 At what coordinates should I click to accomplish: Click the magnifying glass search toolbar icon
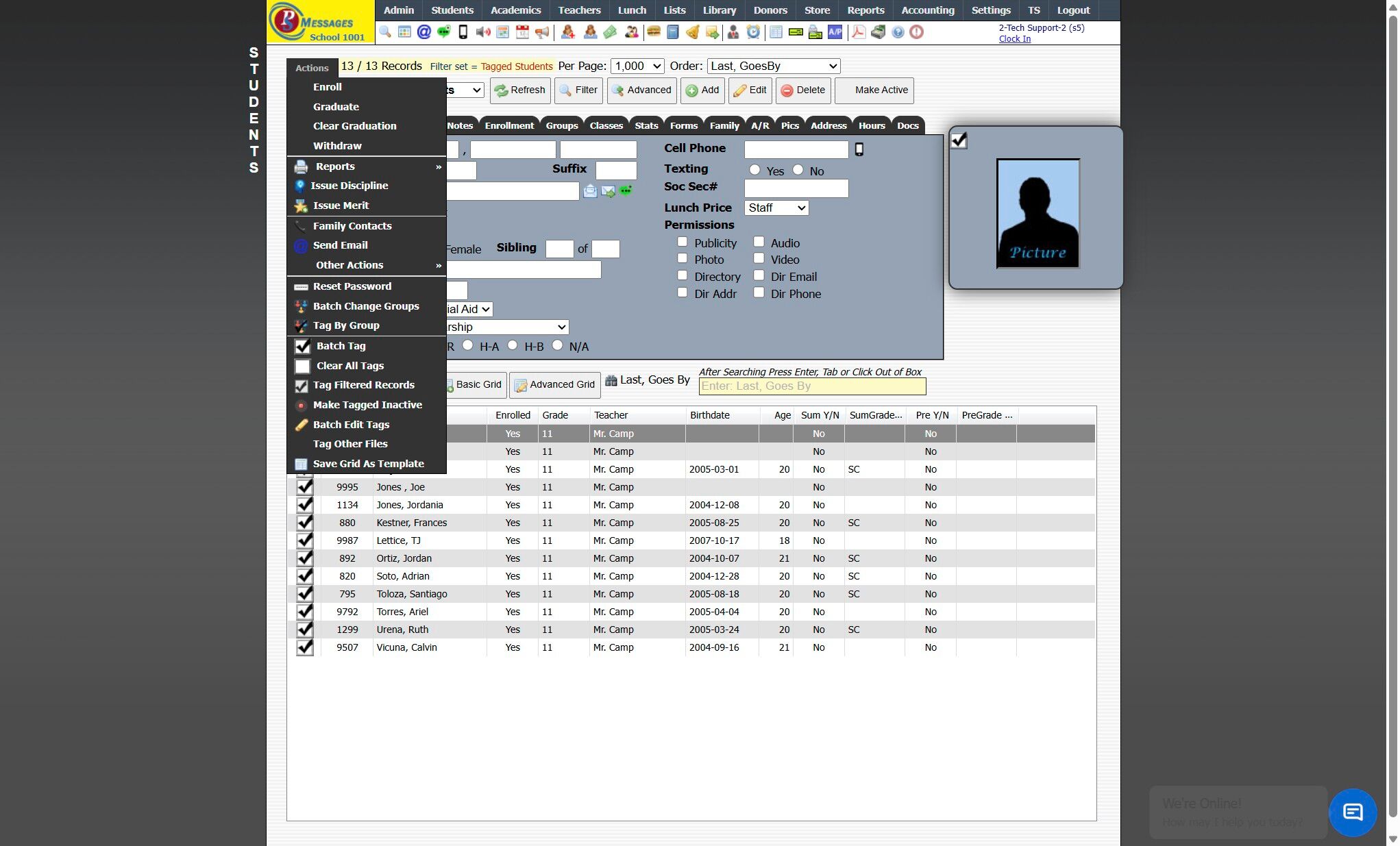(385, 32)
